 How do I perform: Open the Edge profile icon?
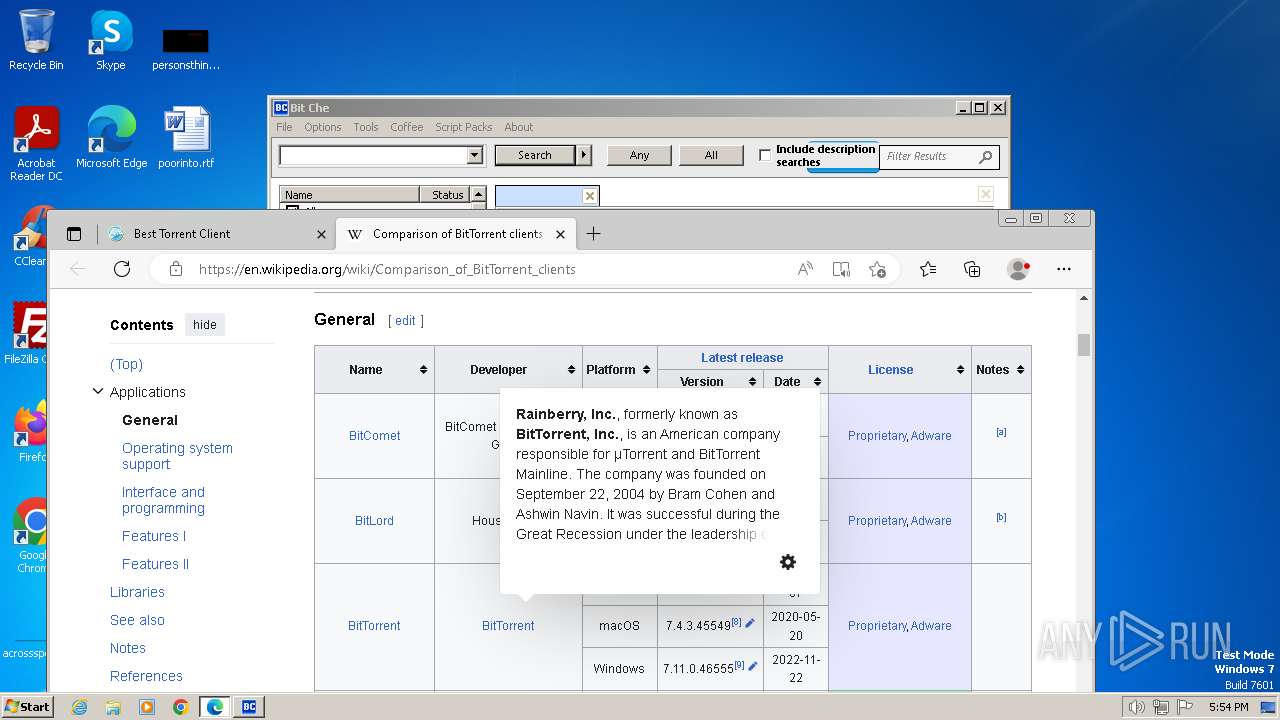tap(1018, 269)
